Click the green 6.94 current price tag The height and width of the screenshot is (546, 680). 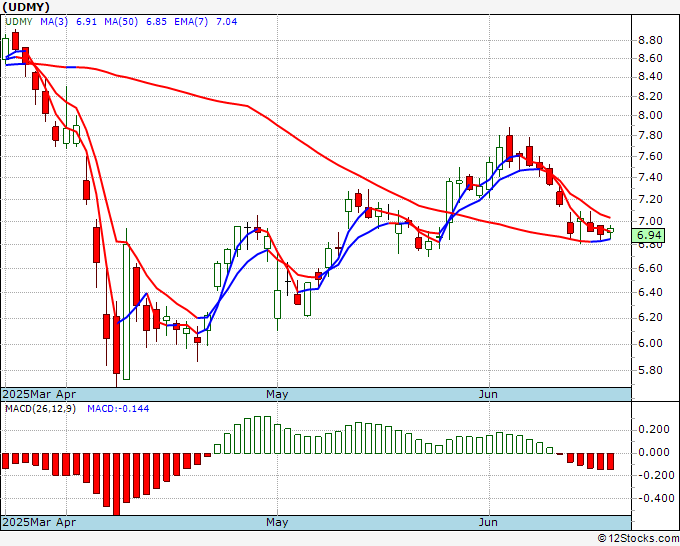coord(648,235)
